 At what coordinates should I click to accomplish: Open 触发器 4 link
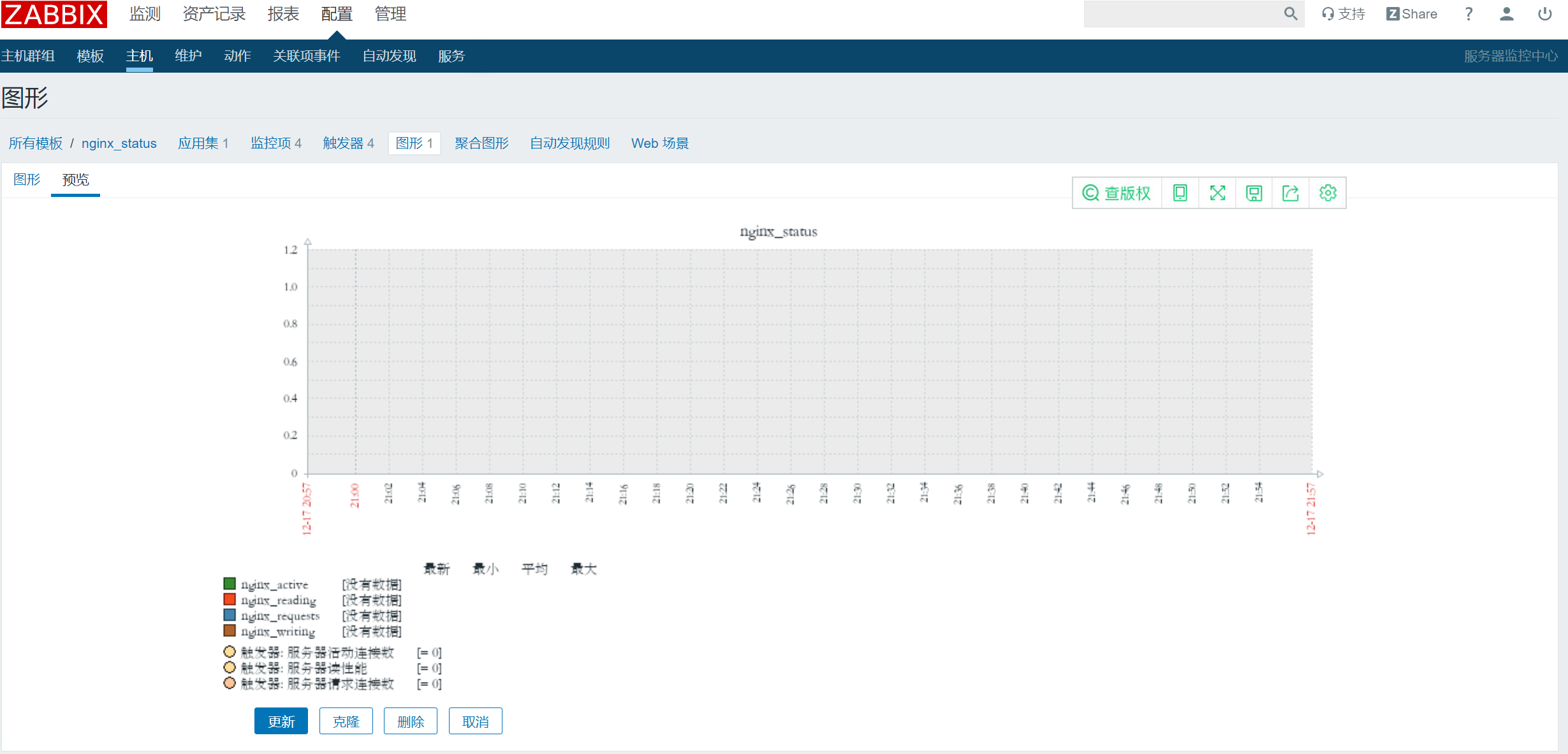[348, 143]
